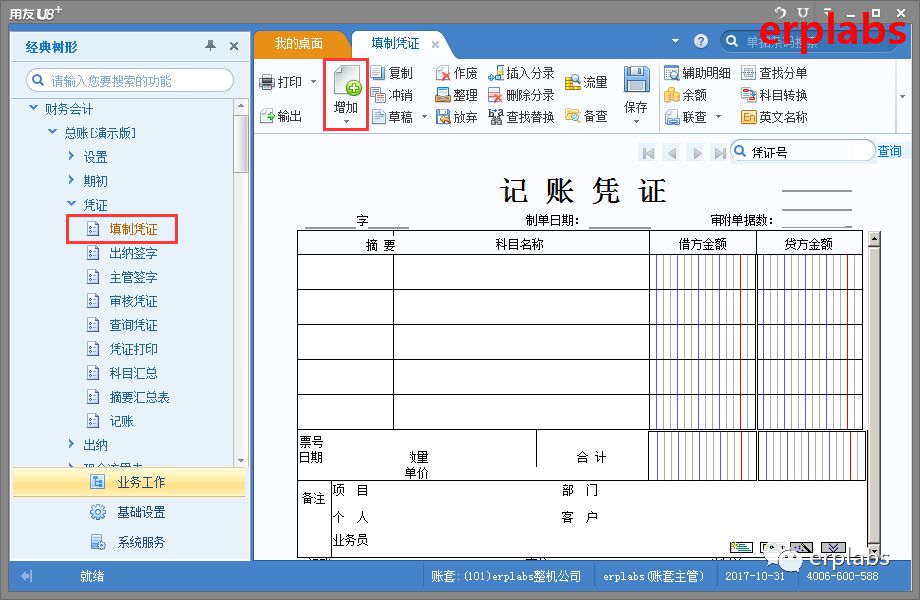Expand the 期初 tree node

72,180
